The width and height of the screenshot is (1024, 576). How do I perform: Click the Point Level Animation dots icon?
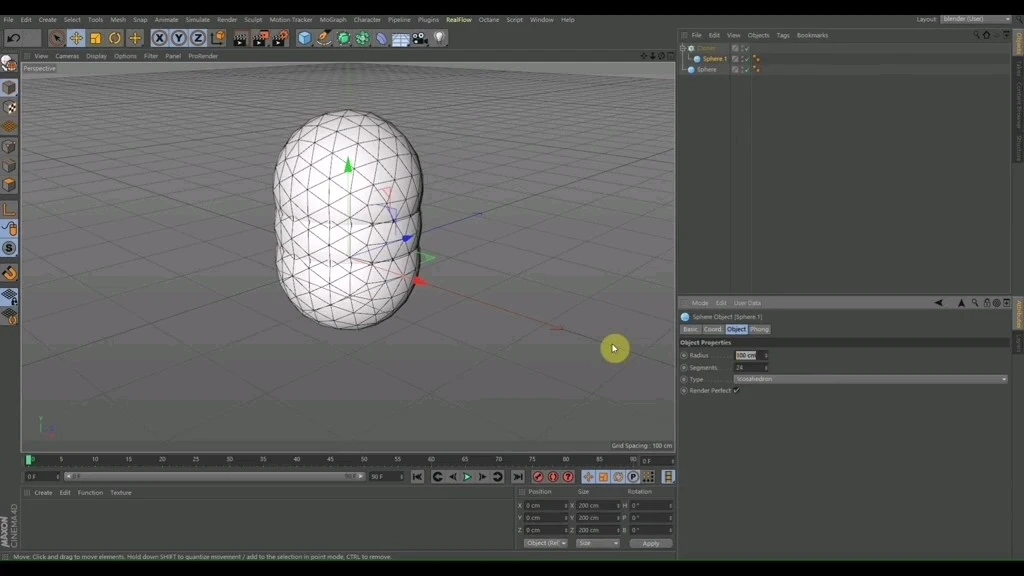point(648,477)
